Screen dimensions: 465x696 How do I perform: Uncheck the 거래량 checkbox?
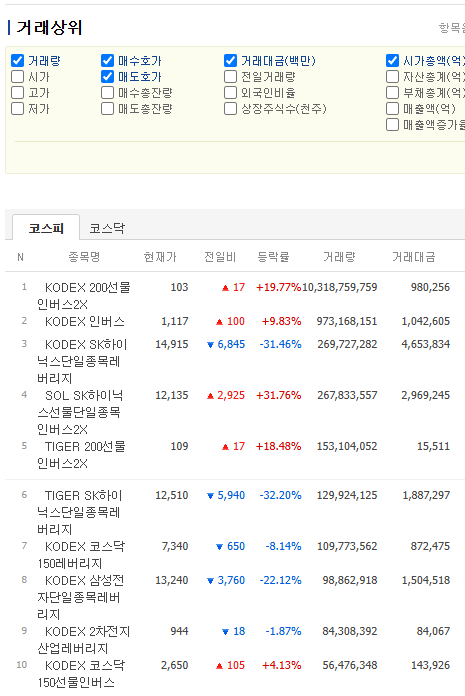click(x=17, y=60)
